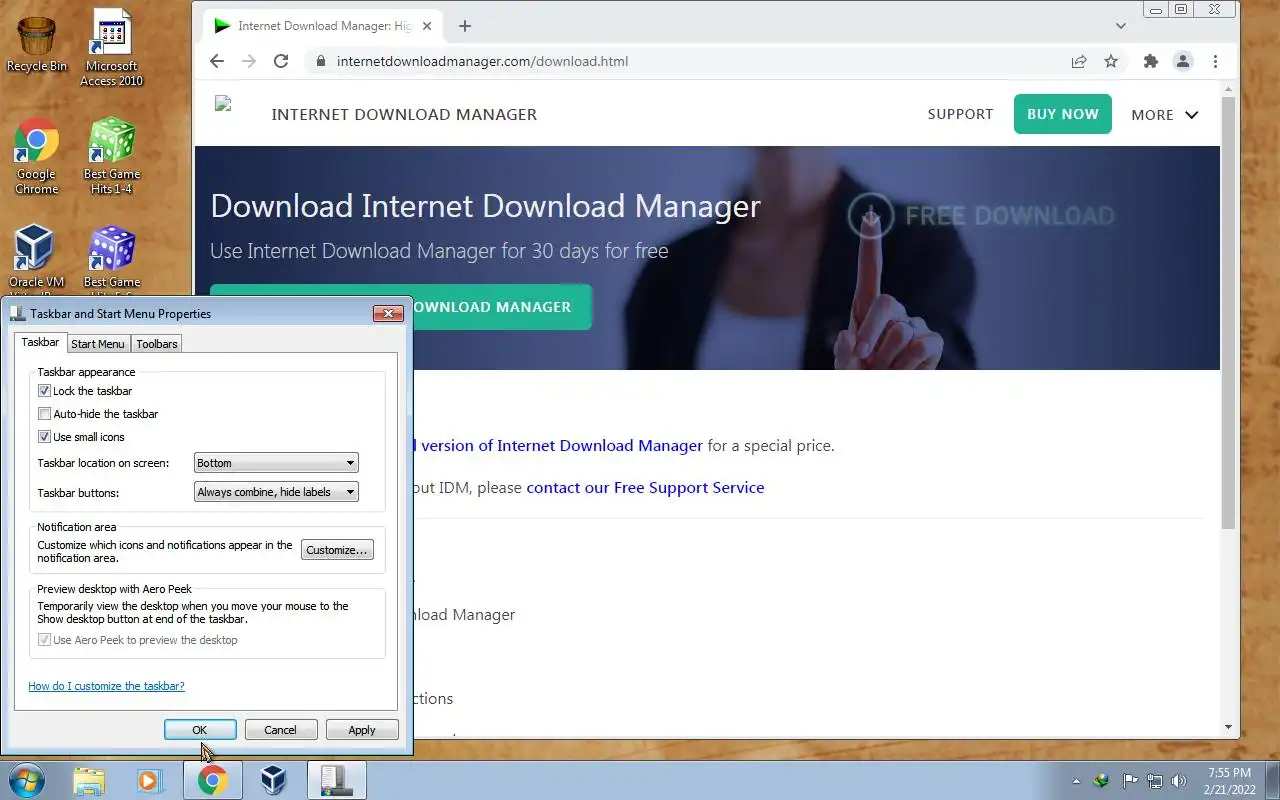This screenshot has height=800, width=1280.
Task: Open the Taskbar location on screen dropdown
Action: (275, 463)
